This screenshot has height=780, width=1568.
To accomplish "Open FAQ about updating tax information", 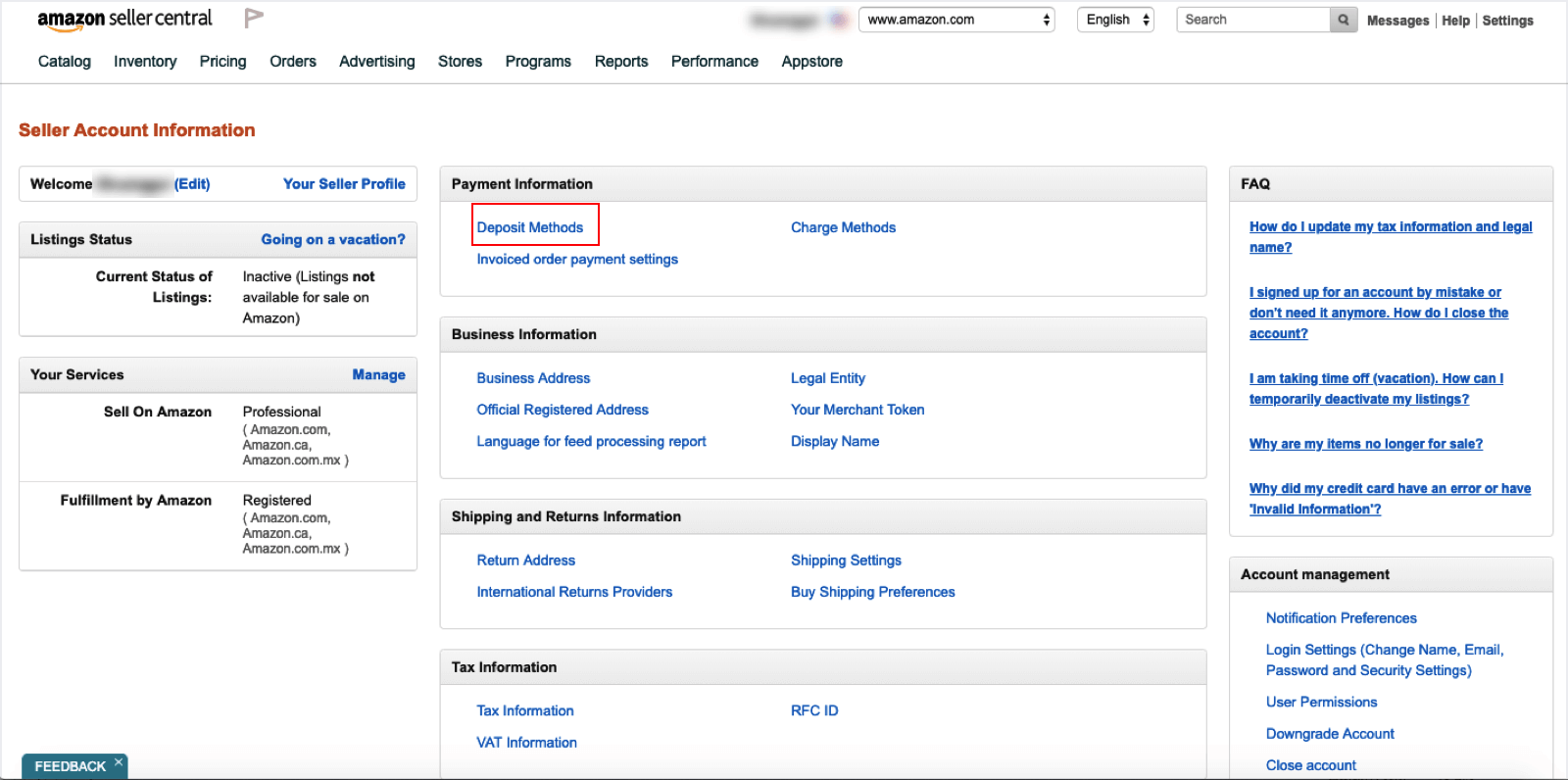I will [x=1391, y=236].
